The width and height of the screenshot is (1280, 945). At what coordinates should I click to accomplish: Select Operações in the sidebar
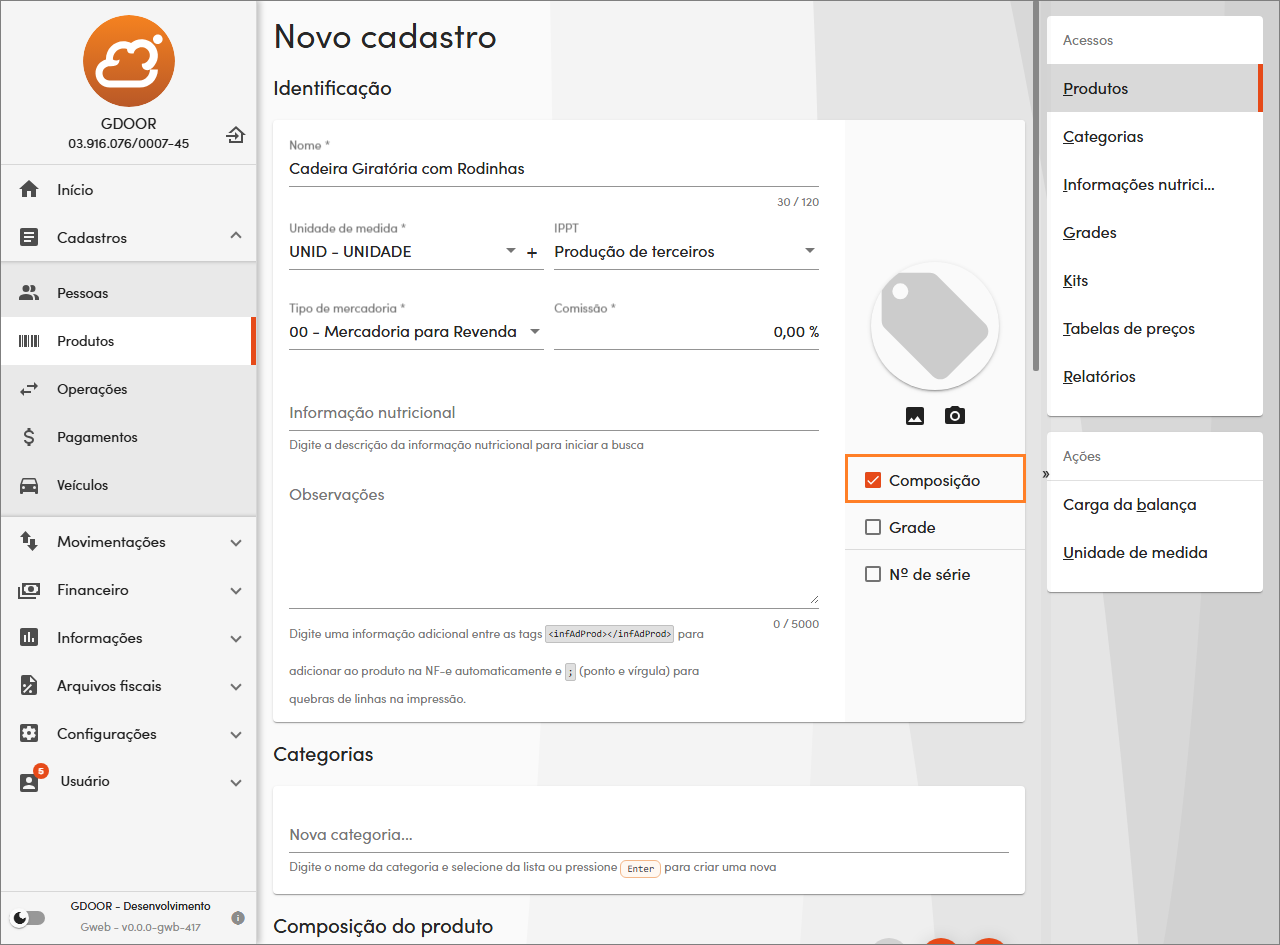click(x=92, y=389)
